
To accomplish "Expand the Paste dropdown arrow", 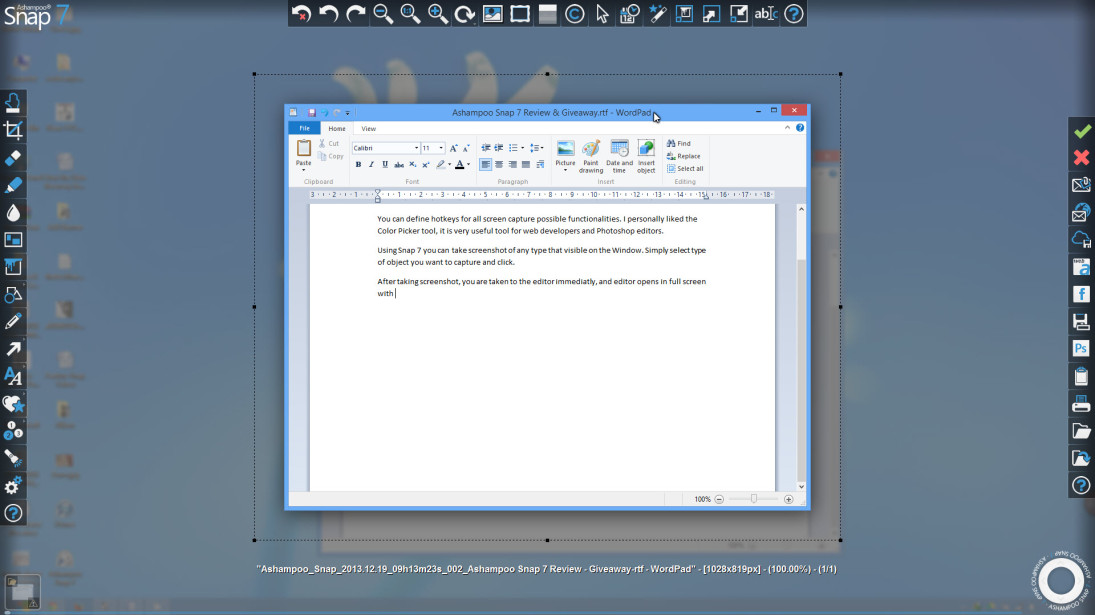I will pyautogui.click(x=303, y=170).
